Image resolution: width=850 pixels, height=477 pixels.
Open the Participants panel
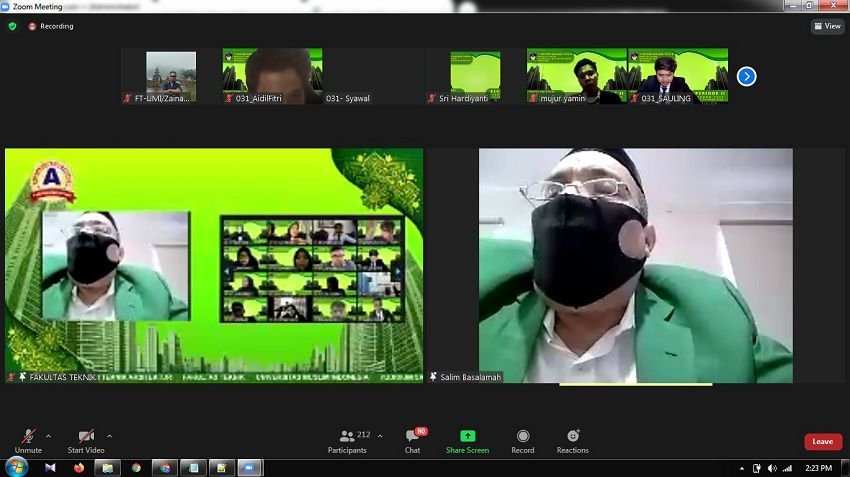click(x=348, y=441)
